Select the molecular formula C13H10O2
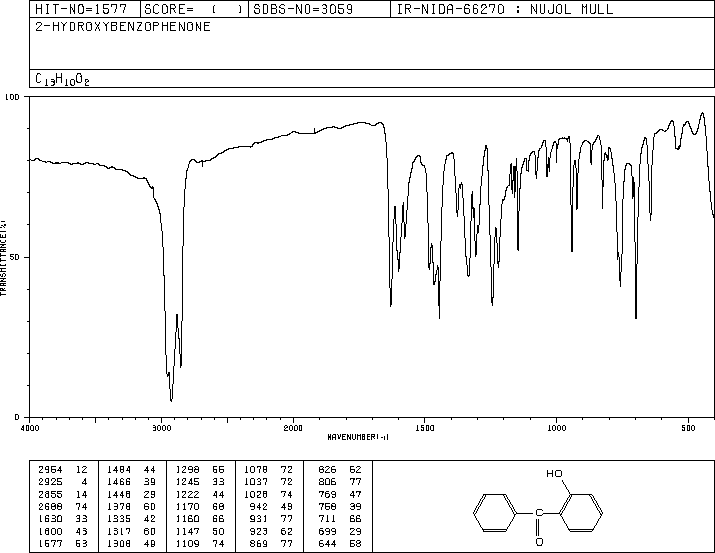Image resolution: width=715 pixels, height=553 pixels. click(62, 79)
